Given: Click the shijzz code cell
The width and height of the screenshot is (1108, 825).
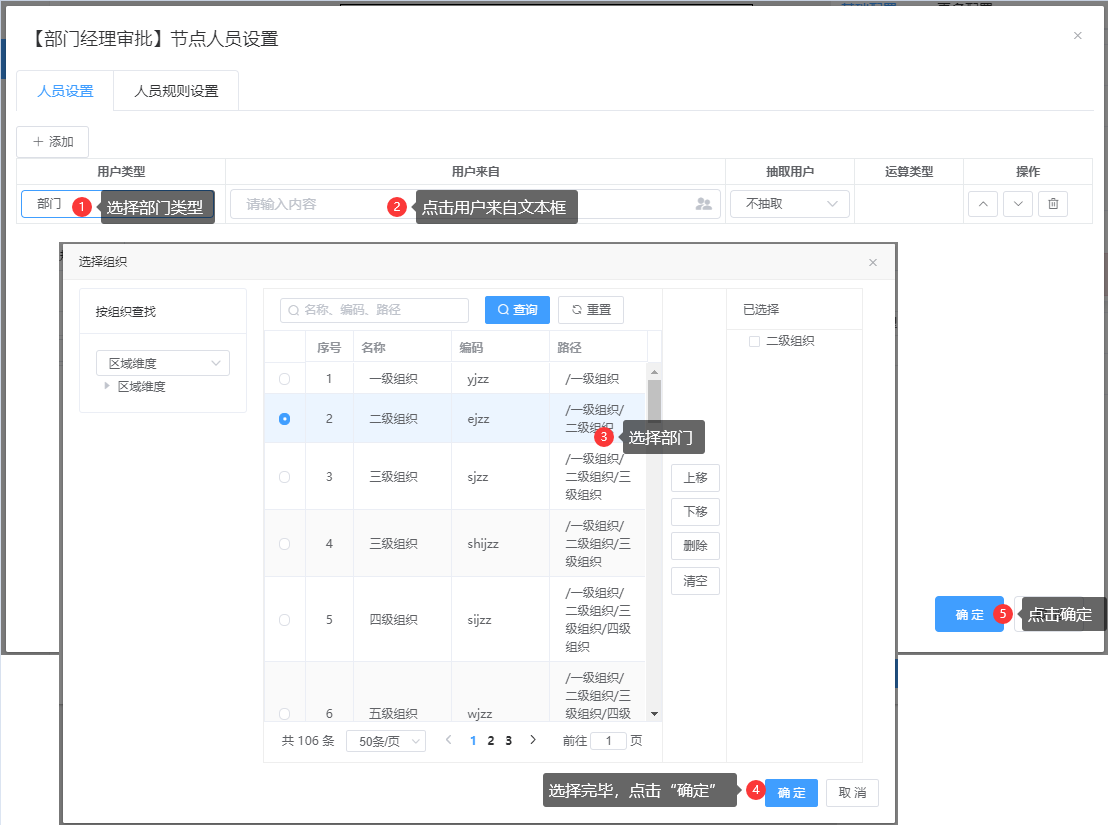Looking at the screenshot, I should click(x=501, y=544).
